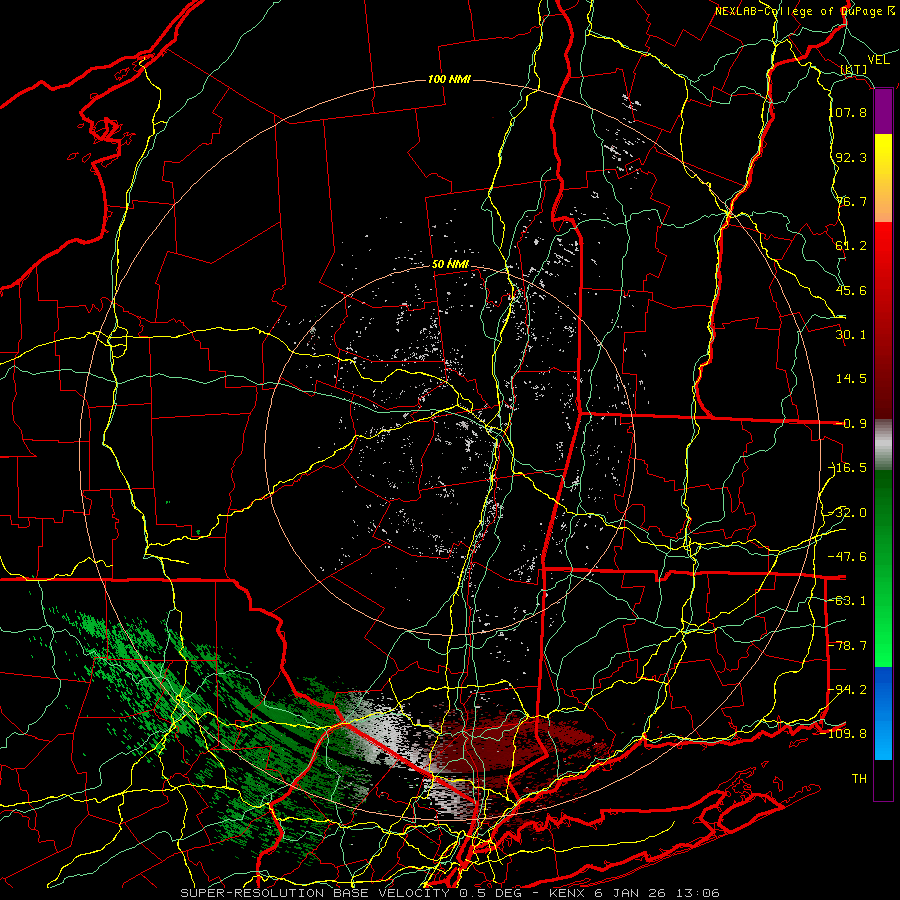Select the -16.5 velocity scale value
The width and height of the screenshot is (900, 900).
click(848, 468)
